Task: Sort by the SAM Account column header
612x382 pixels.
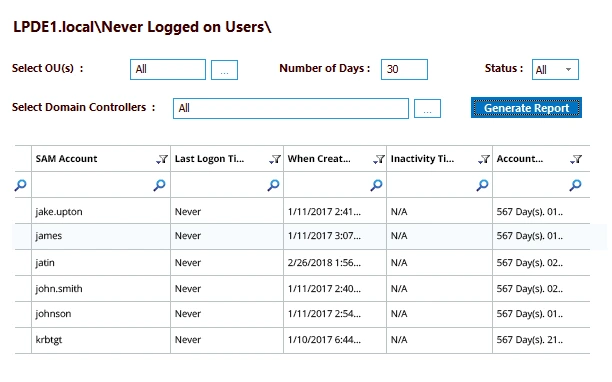Action: coord(66,159)
